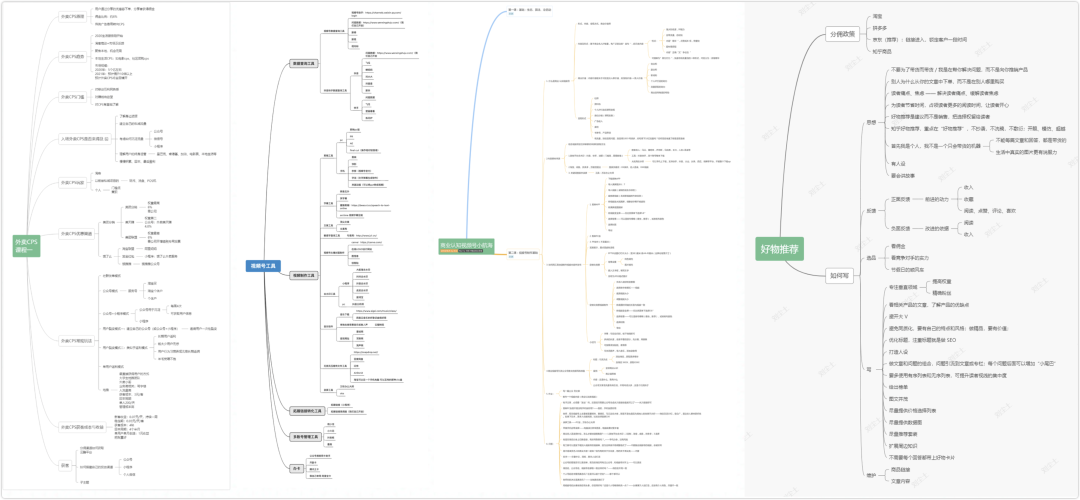This screenshot has width=1080, height=500.
Task: Select the blue root node 视频号工具
Action: point(262,265)
